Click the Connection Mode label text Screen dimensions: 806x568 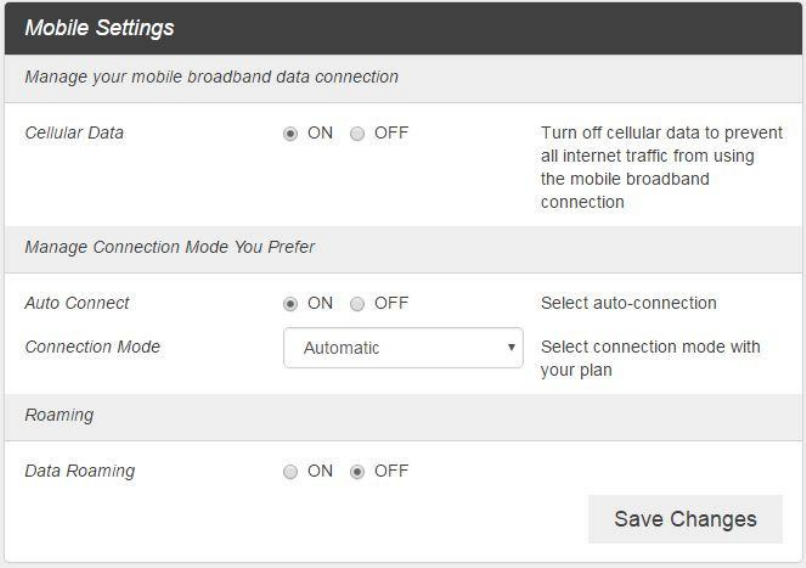pyautogui.click(x=93, y=346)
